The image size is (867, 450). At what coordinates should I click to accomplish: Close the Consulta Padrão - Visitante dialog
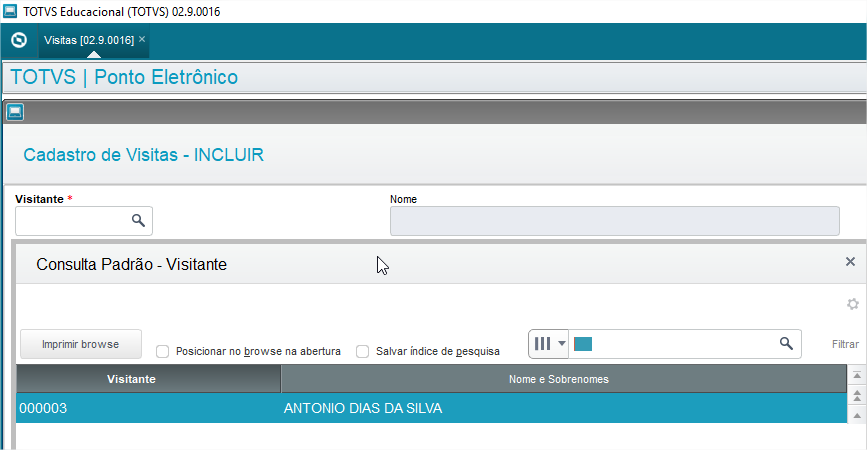click(850, 261)
